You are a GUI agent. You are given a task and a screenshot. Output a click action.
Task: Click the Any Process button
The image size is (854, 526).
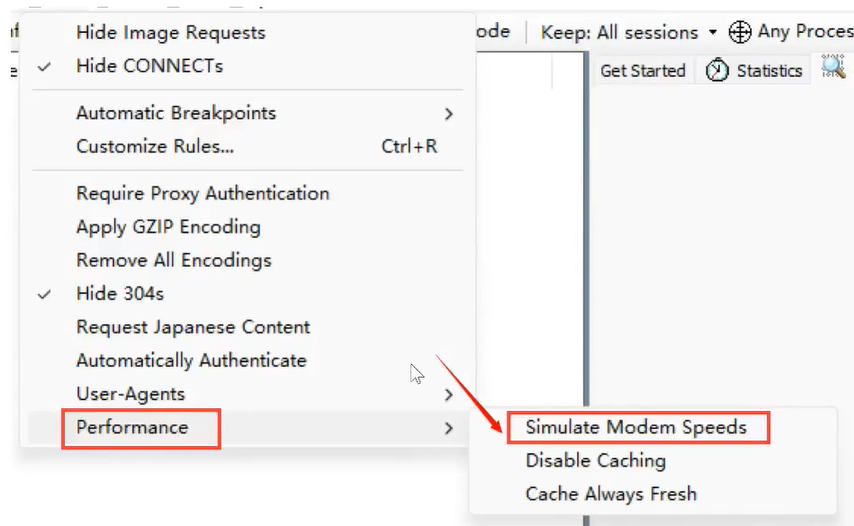(x=791, y=32)
